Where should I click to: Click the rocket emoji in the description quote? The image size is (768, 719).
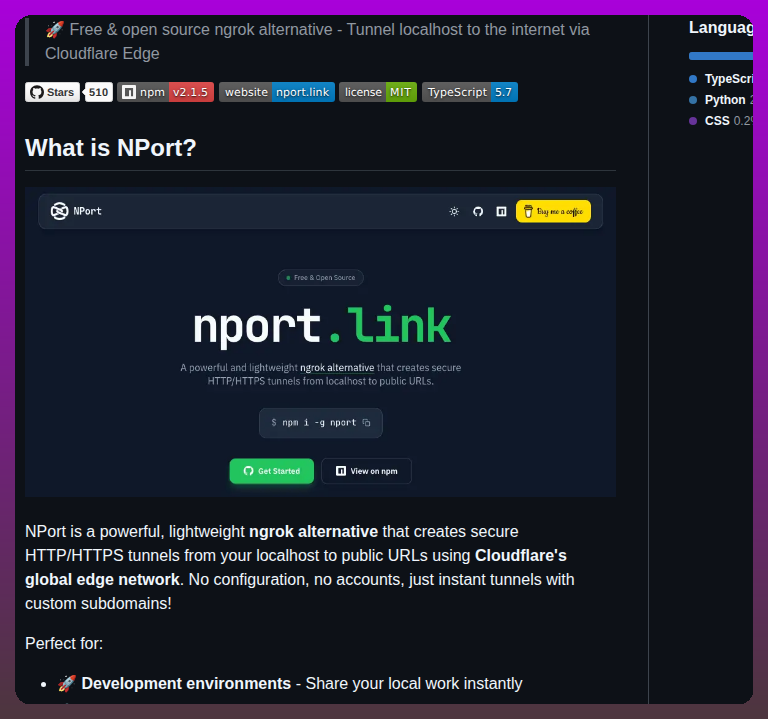pyautogui.click(x=55, y=29)
